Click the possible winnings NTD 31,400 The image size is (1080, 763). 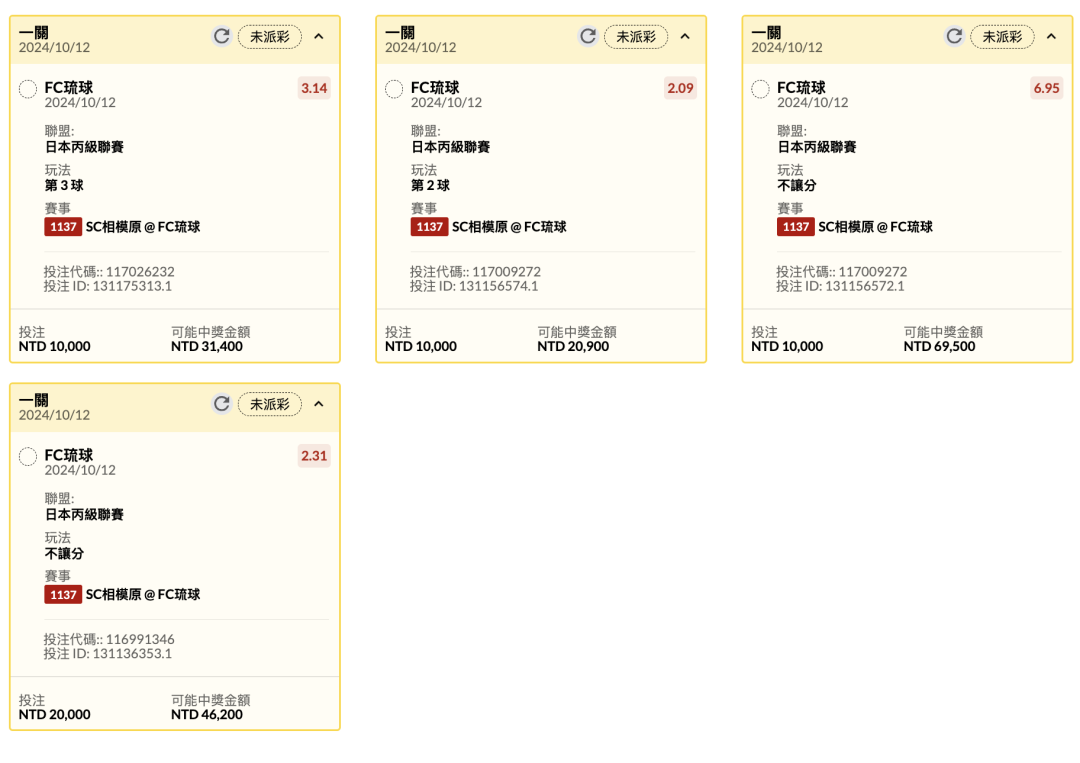pos(207,346)
